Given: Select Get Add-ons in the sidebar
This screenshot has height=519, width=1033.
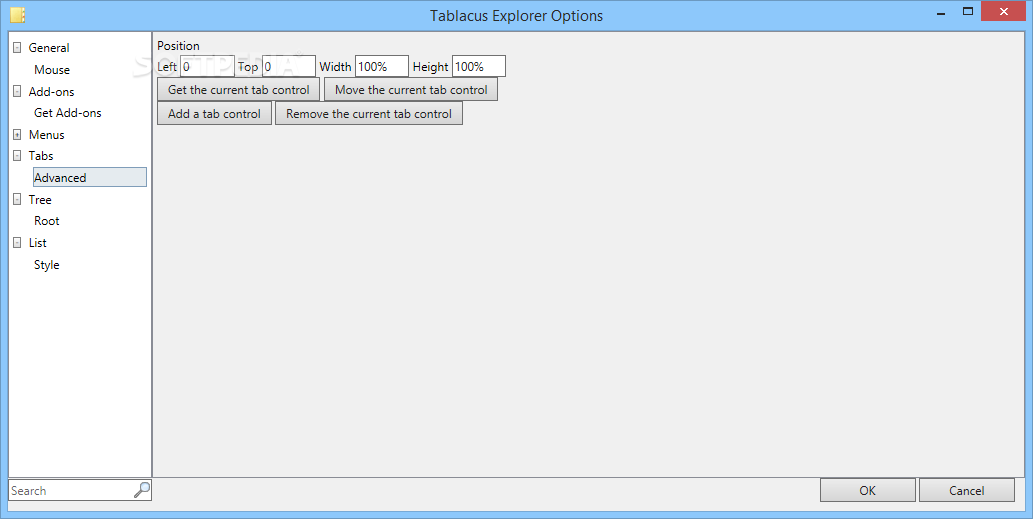Looking at the screenshot, I should click(68, 113).
